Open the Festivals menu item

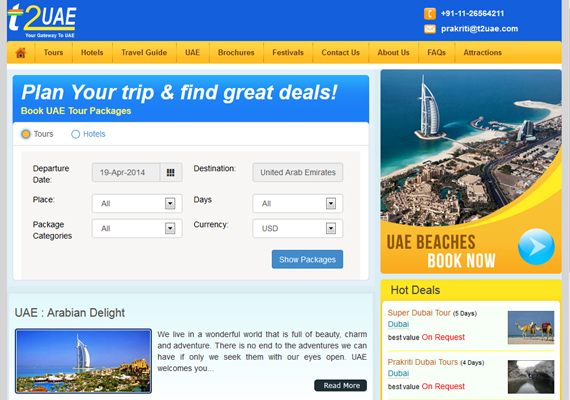288,53
